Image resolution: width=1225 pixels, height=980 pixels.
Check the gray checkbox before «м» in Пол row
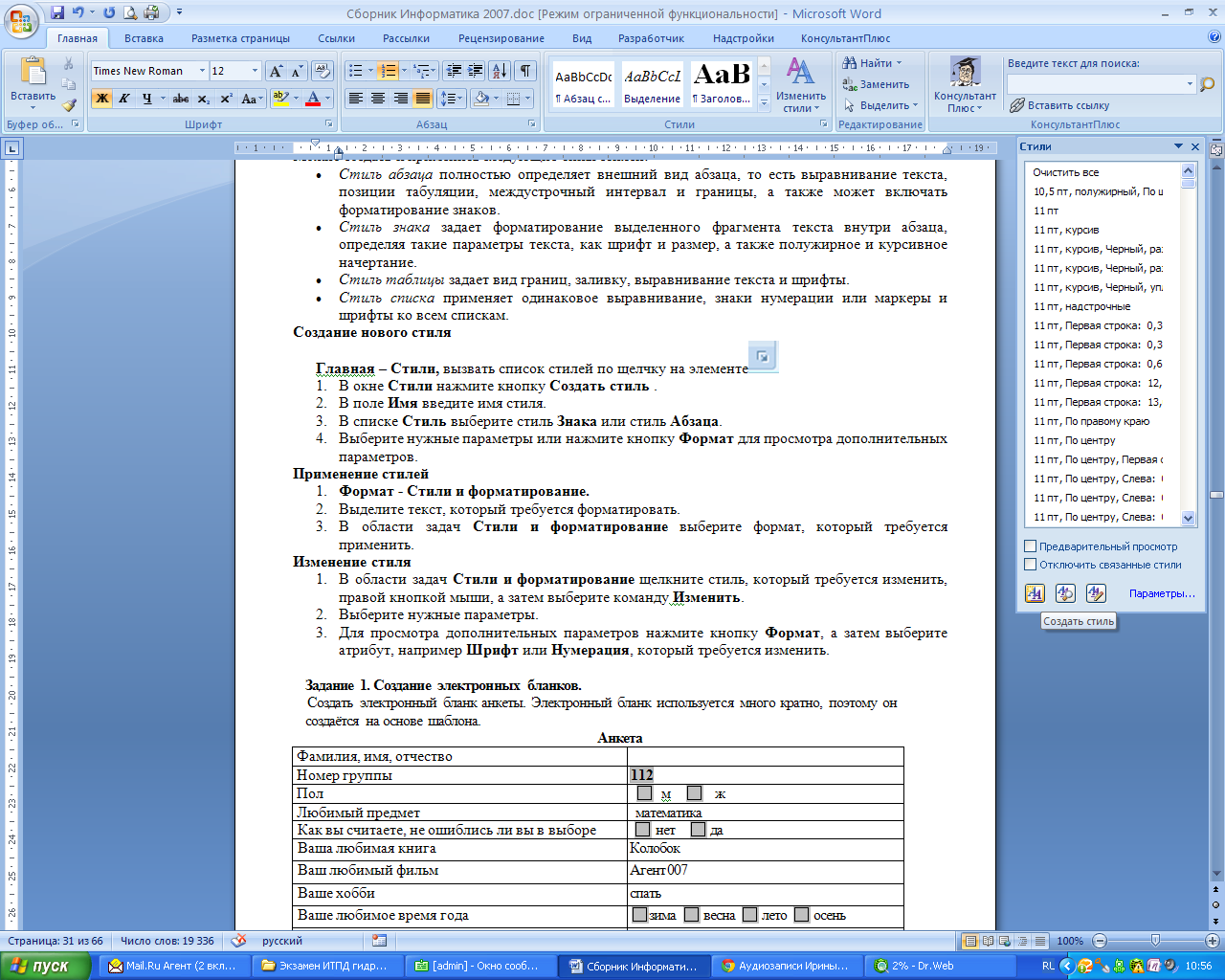pyautogui.click(x=644, y=793)
